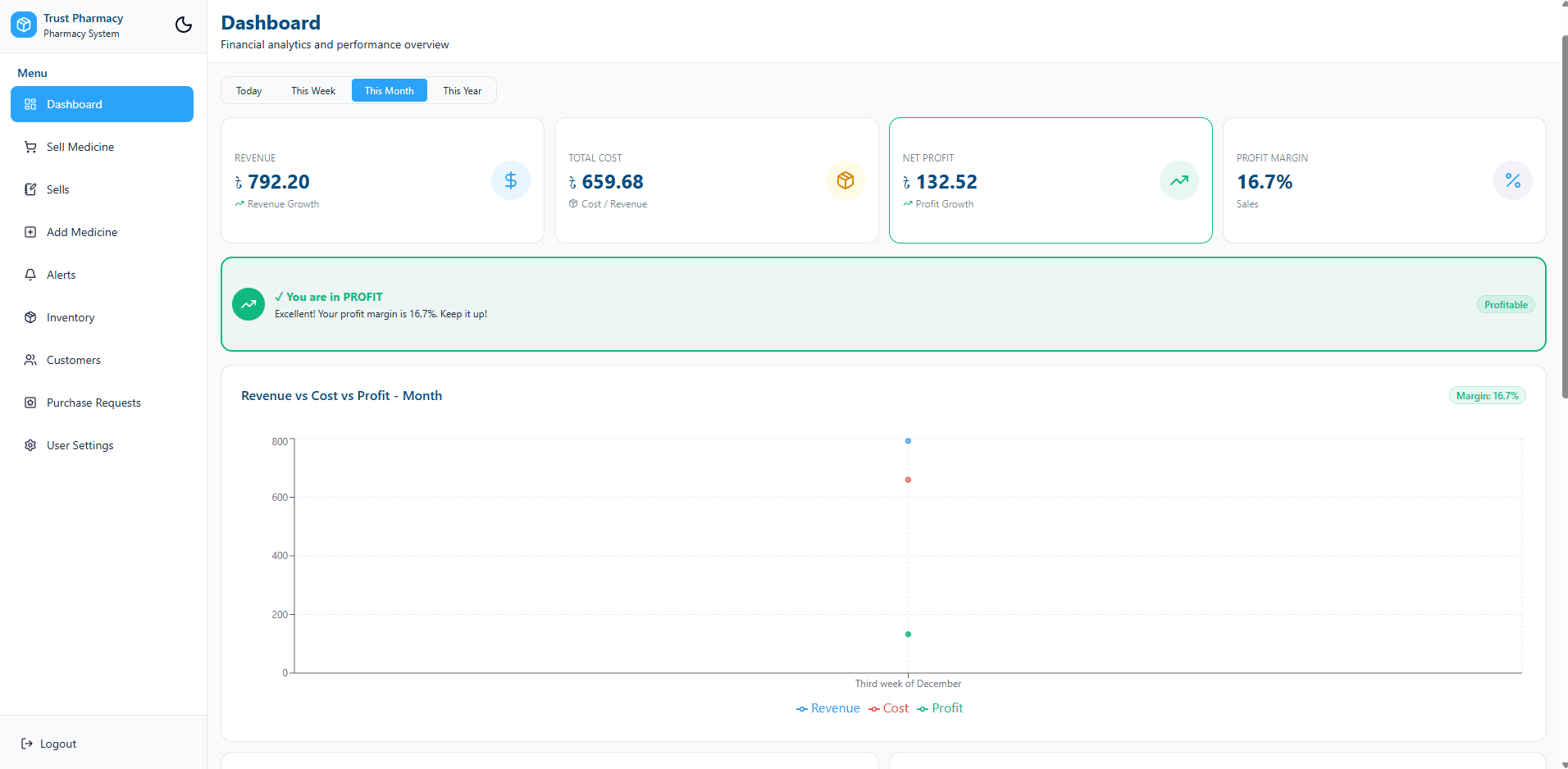1568x769 pixels.
Task: Toggle the Revenue series in the chart legend
Action: 827,708
